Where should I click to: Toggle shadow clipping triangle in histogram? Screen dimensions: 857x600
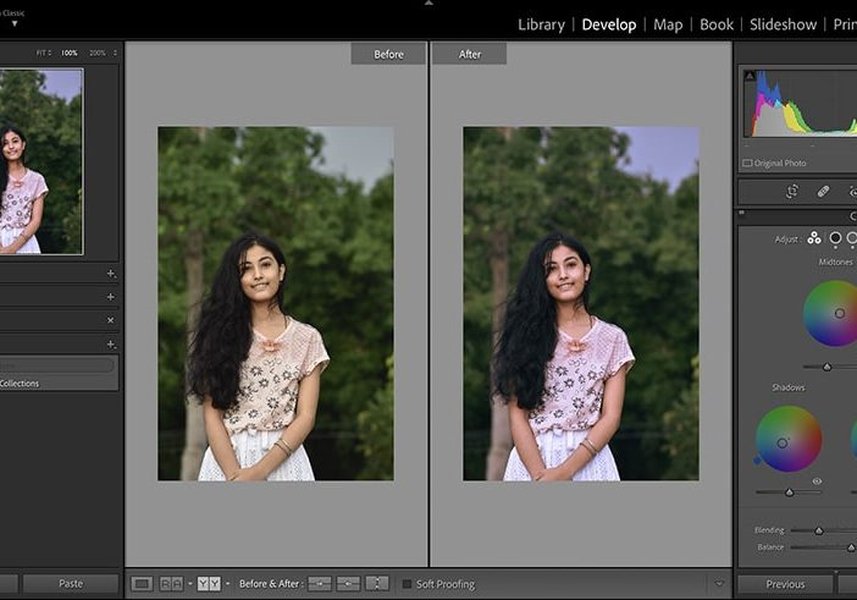coord(750,75)
